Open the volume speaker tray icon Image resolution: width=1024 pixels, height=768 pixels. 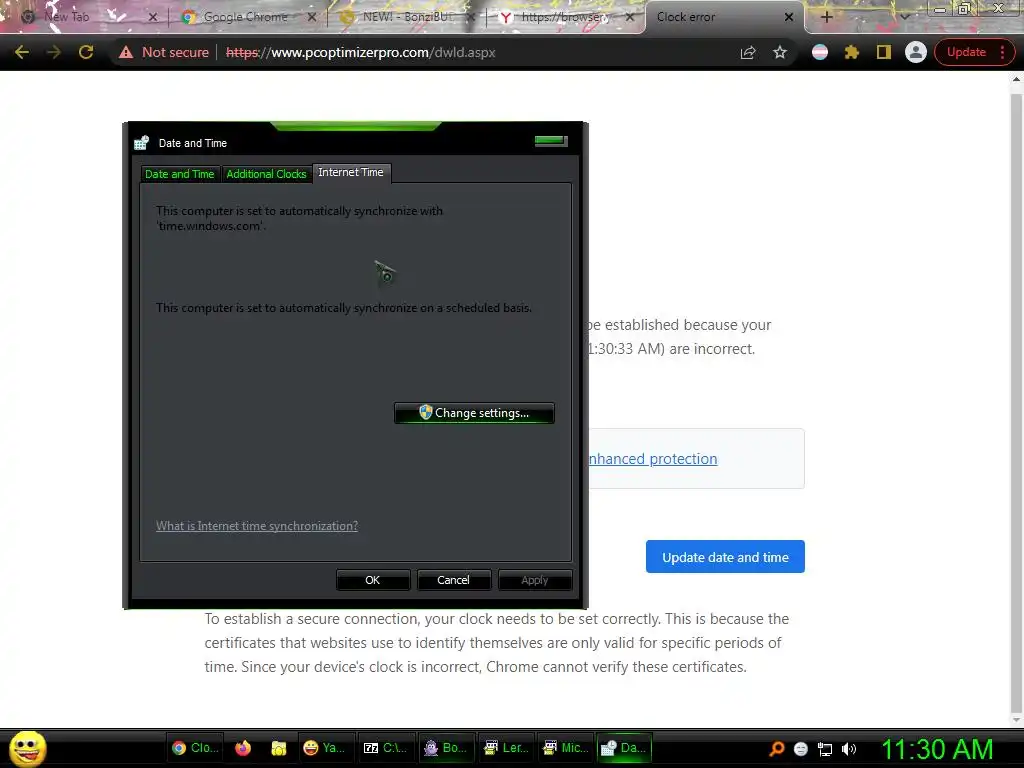pyautogui.click(x=848, y=749)
